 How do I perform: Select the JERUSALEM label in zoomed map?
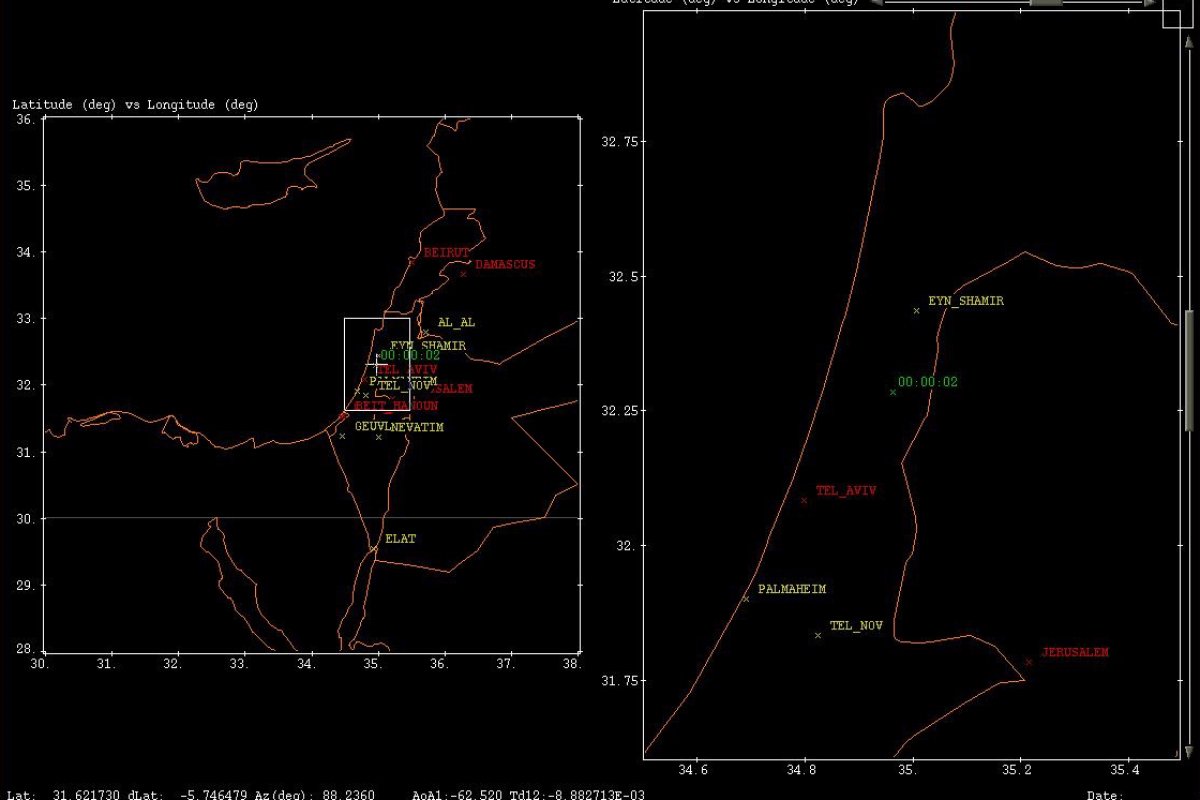1075,652
